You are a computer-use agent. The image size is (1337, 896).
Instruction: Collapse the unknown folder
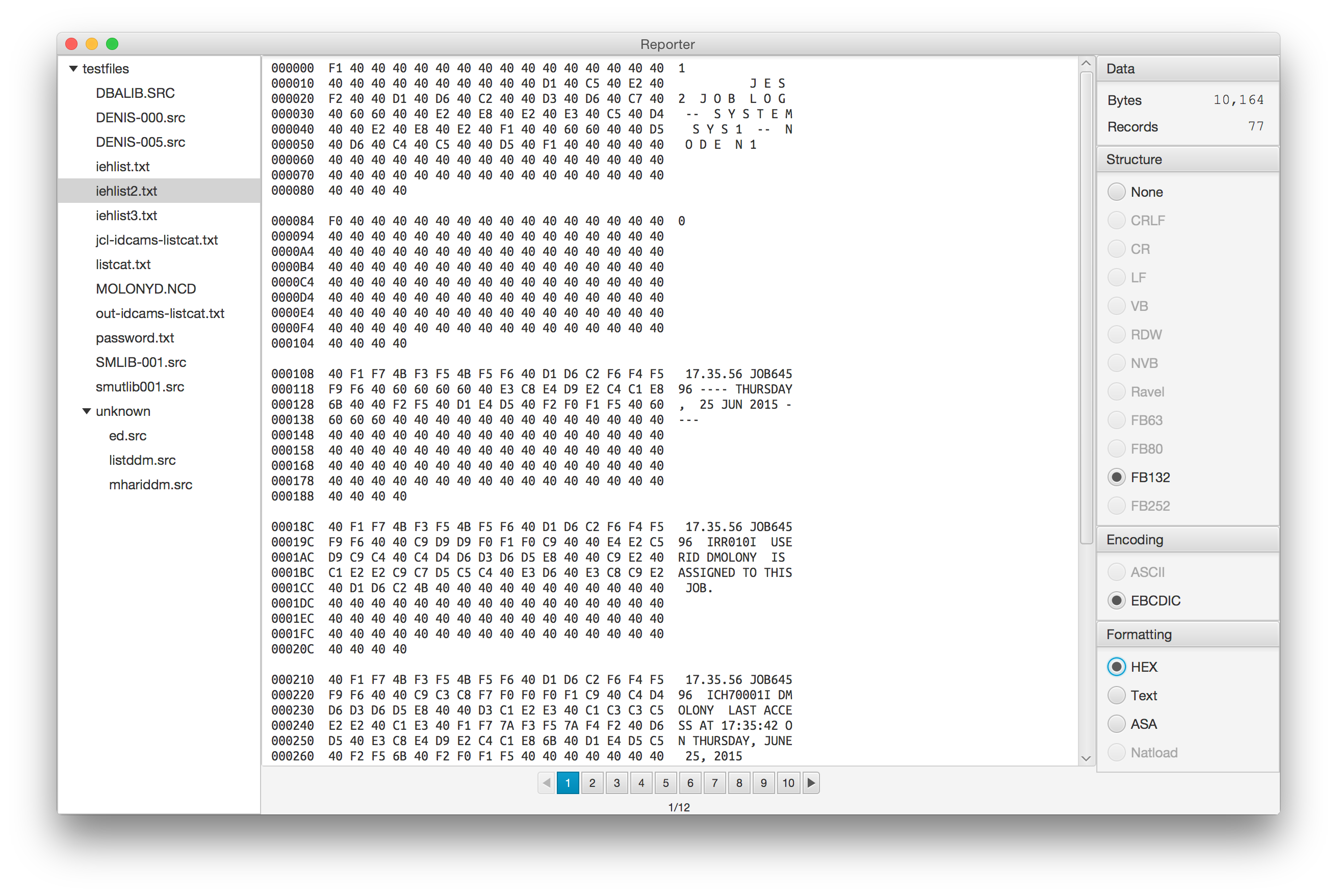pos(87,411)
